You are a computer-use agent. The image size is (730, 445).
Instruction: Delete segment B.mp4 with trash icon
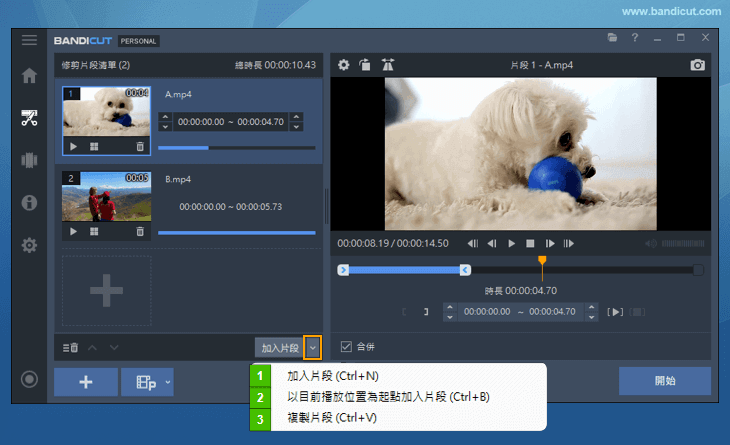(x=140, y=231)
